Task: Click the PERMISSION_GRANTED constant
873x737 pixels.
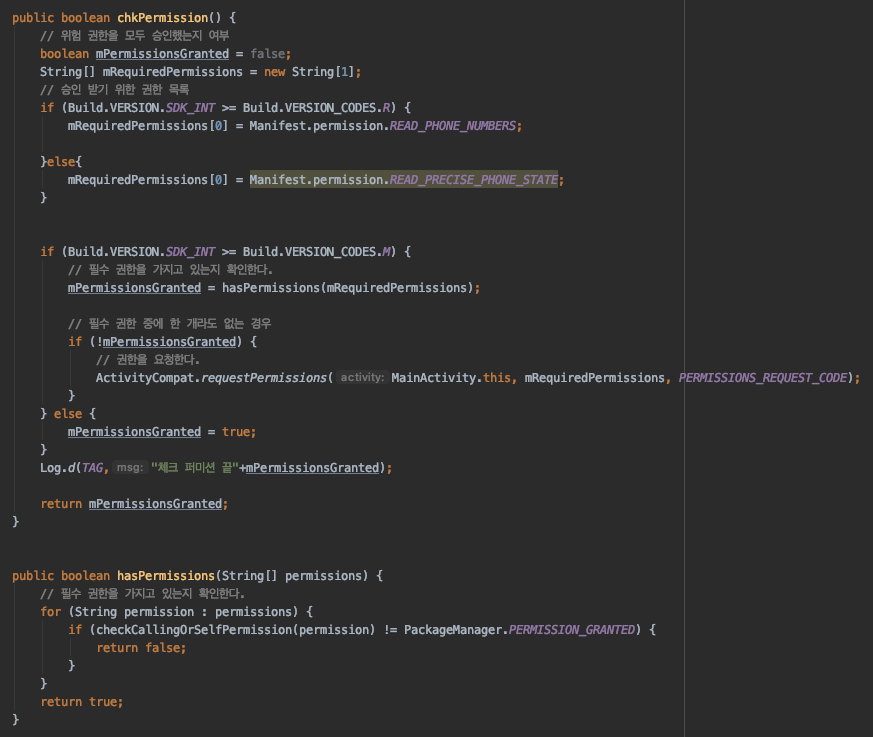Action: click(572, 630)
